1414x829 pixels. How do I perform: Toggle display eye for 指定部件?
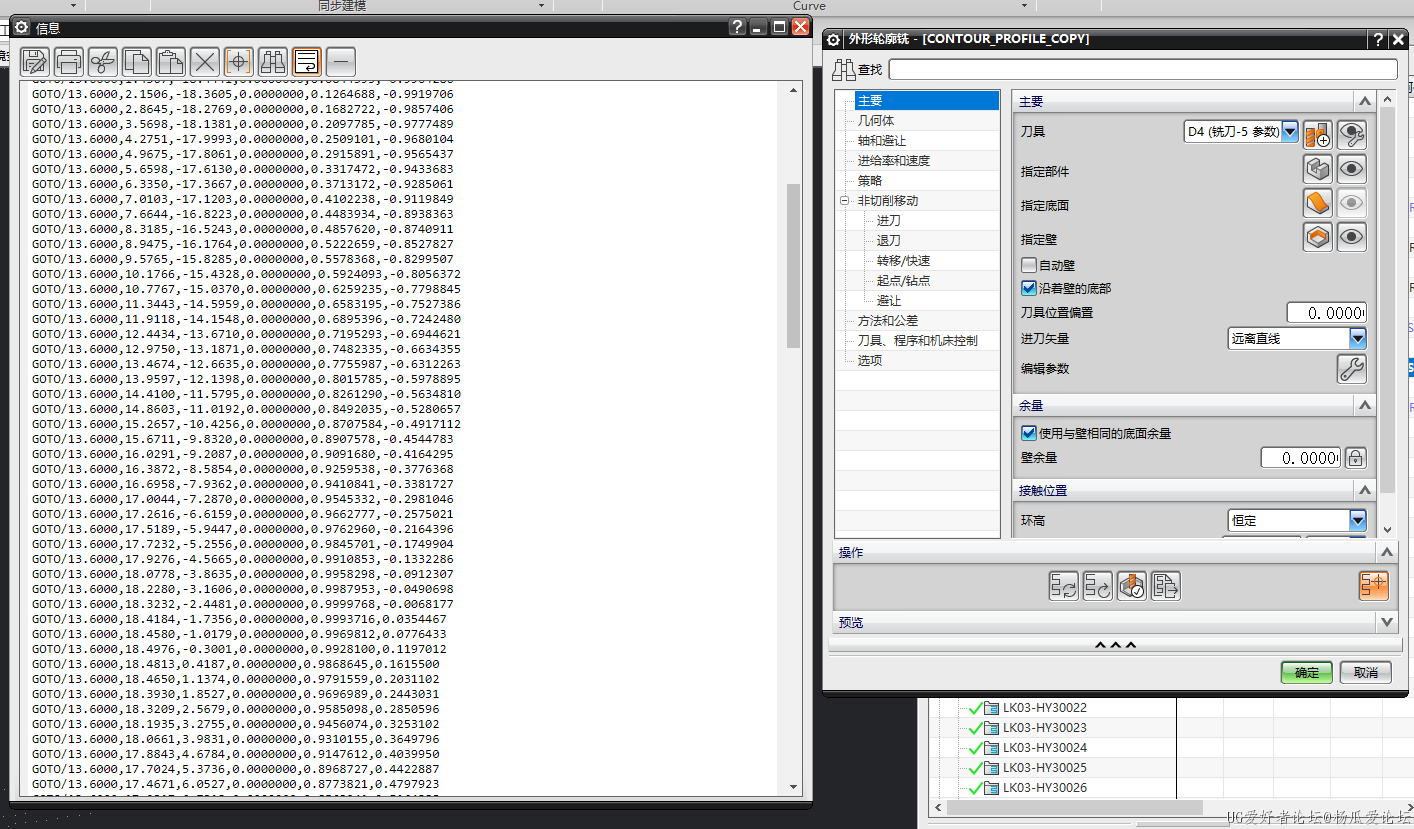click(x=1352, y=168)
